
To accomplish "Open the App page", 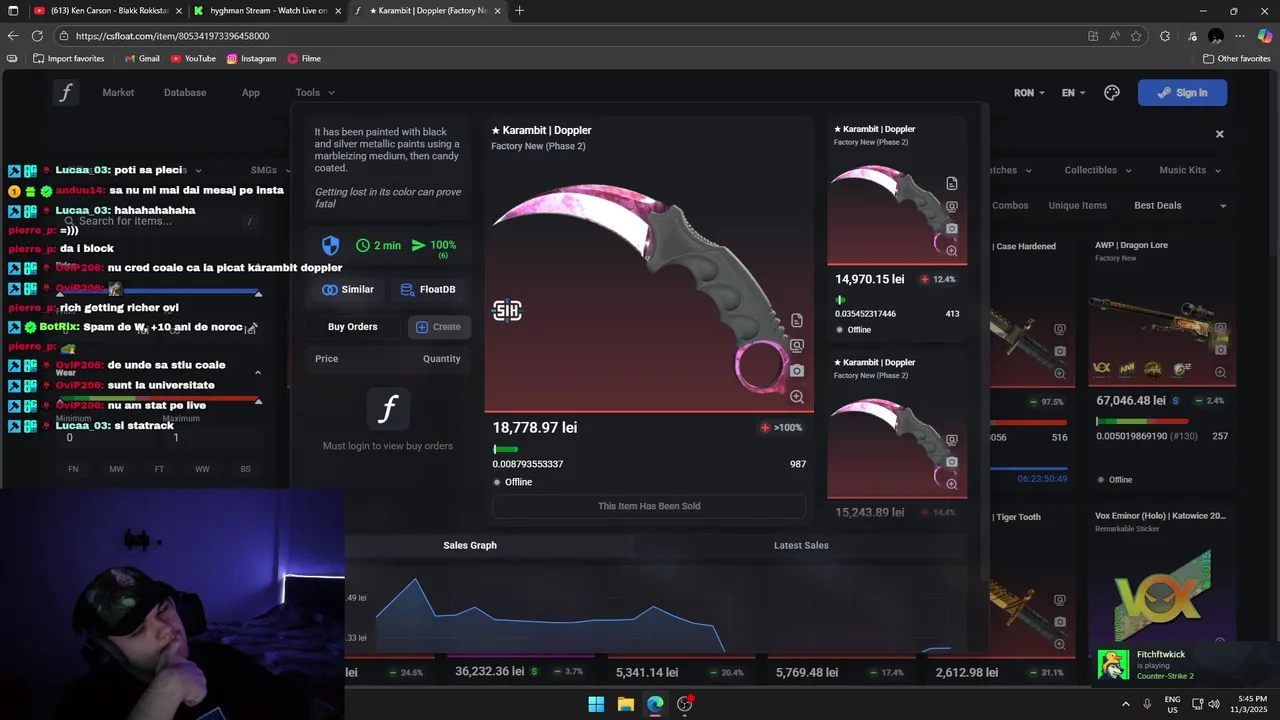I will click(251, 93).
